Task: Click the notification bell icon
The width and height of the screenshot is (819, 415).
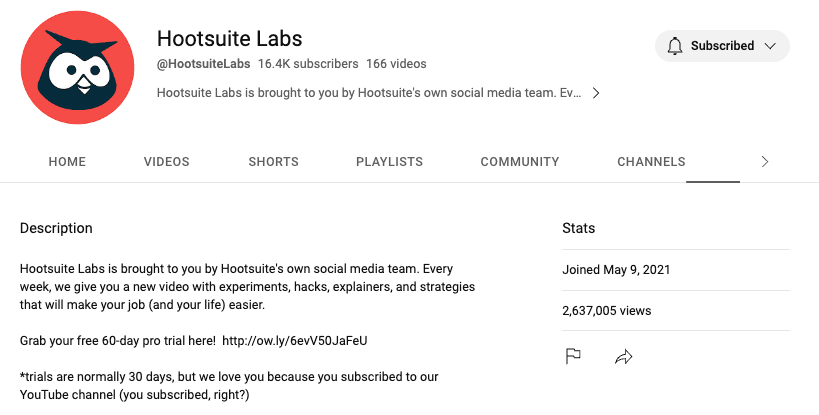Action: pos(675,46)
